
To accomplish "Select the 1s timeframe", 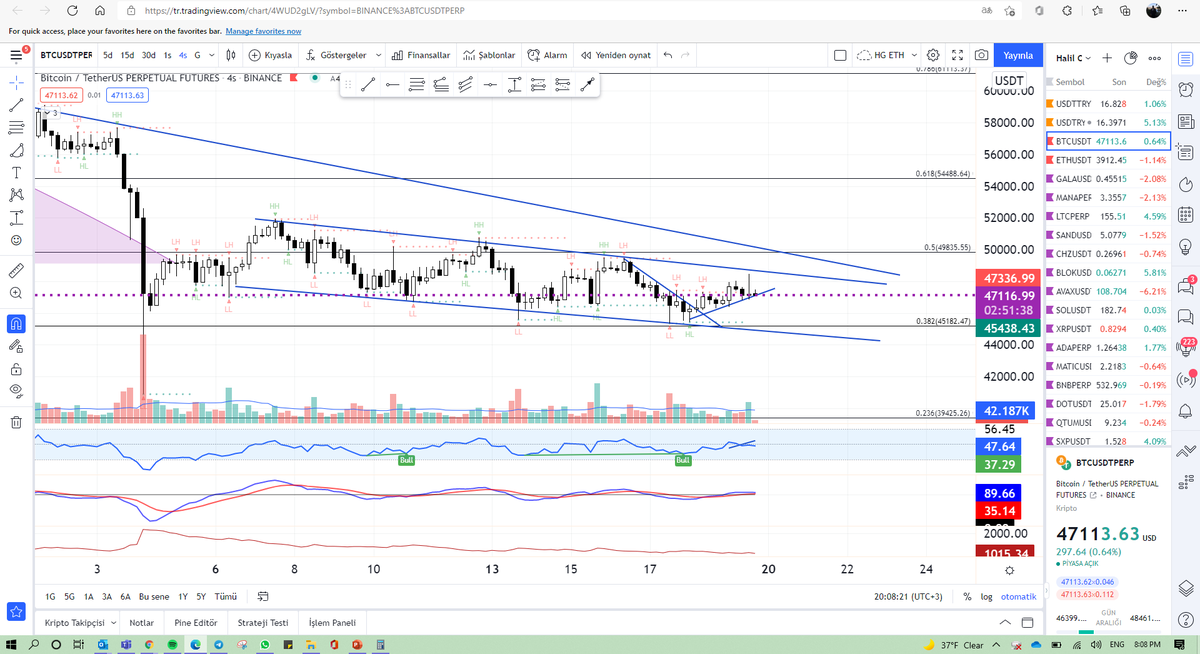I will 167,55.
